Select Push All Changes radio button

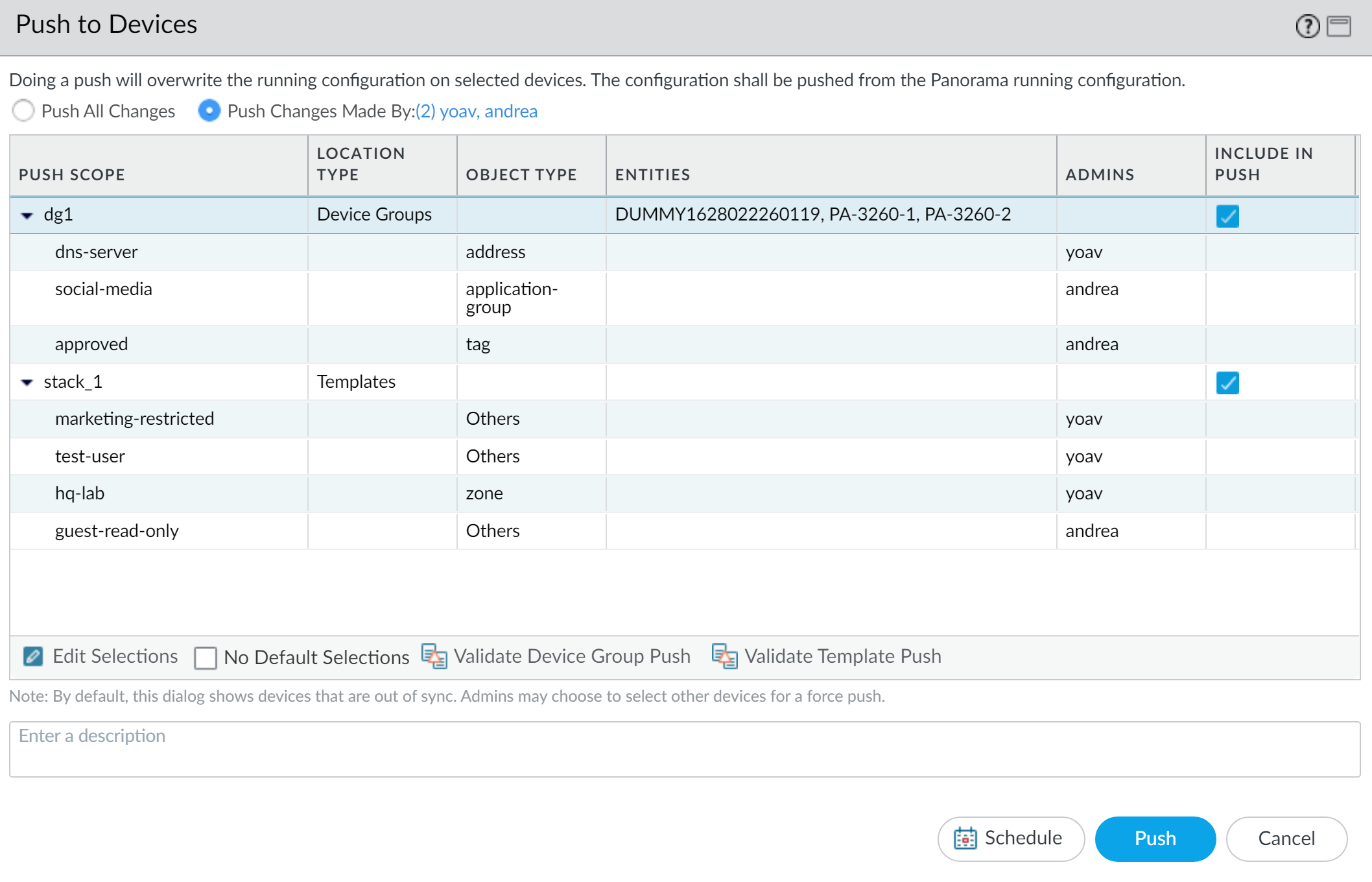23,111
